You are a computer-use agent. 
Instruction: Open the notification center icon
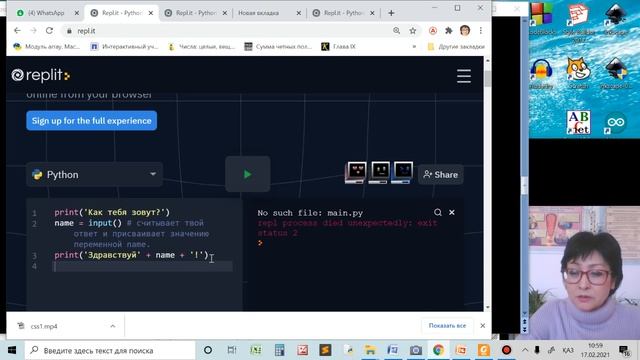623,350
